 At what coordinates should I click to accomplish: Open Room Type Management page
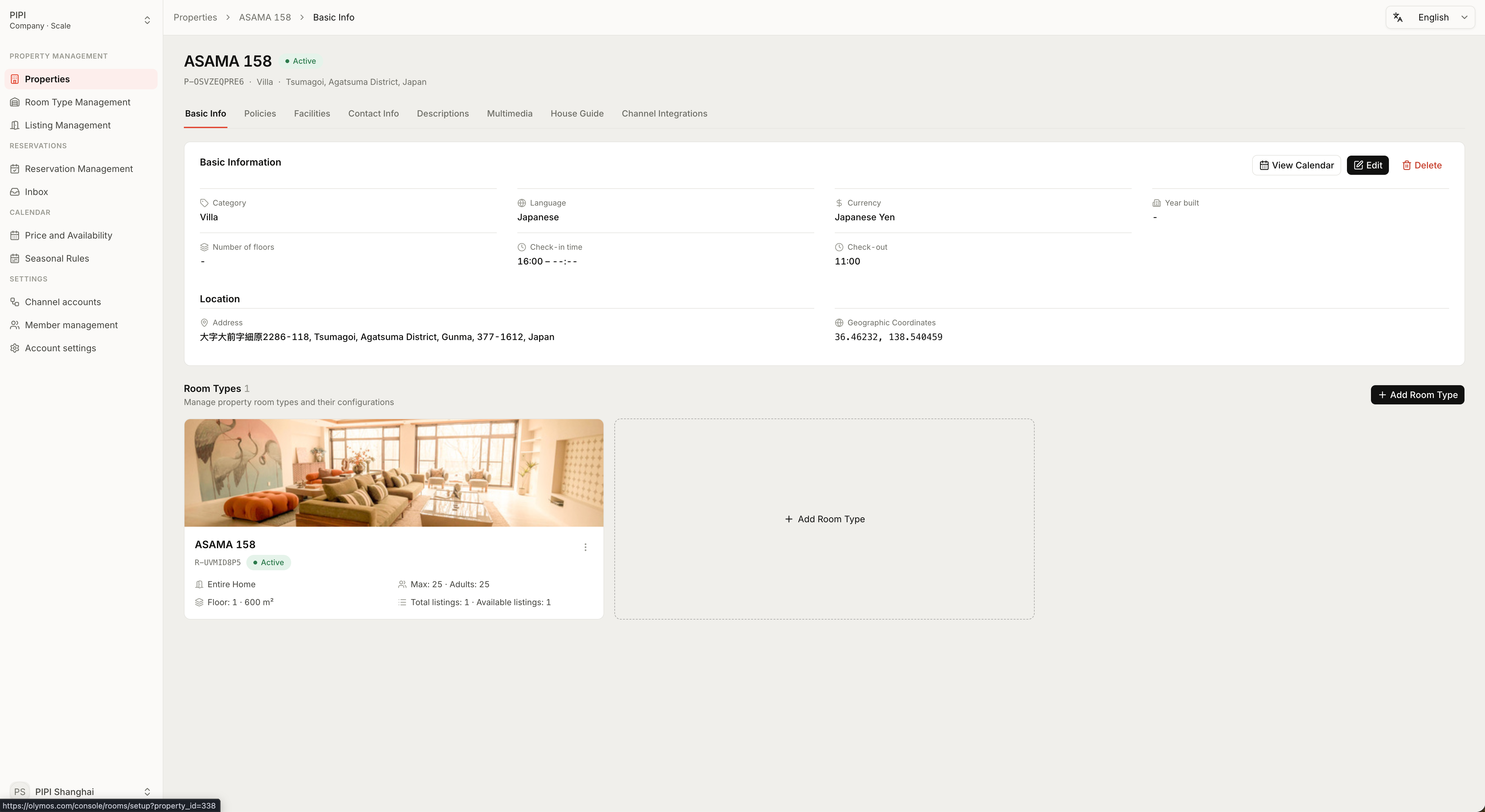pyautogui.click(x=81, y=102)
